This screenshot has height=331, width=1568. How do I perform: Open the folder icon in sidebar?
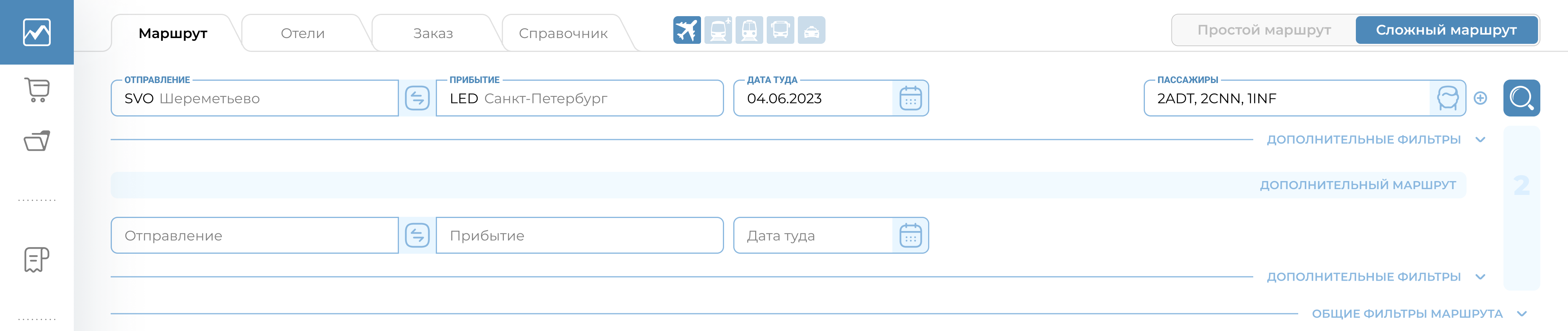point(37,141)
